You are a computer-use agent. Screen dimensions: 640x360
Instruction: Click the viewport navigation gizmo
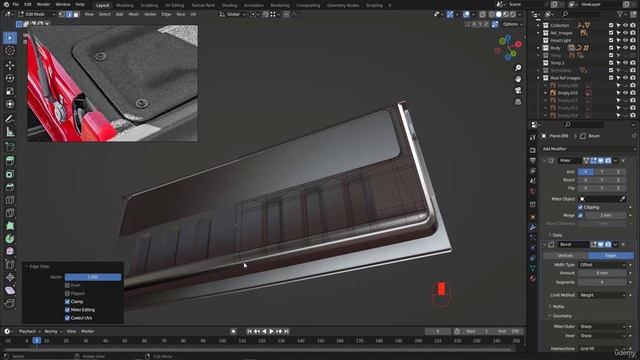click(508, 47)
